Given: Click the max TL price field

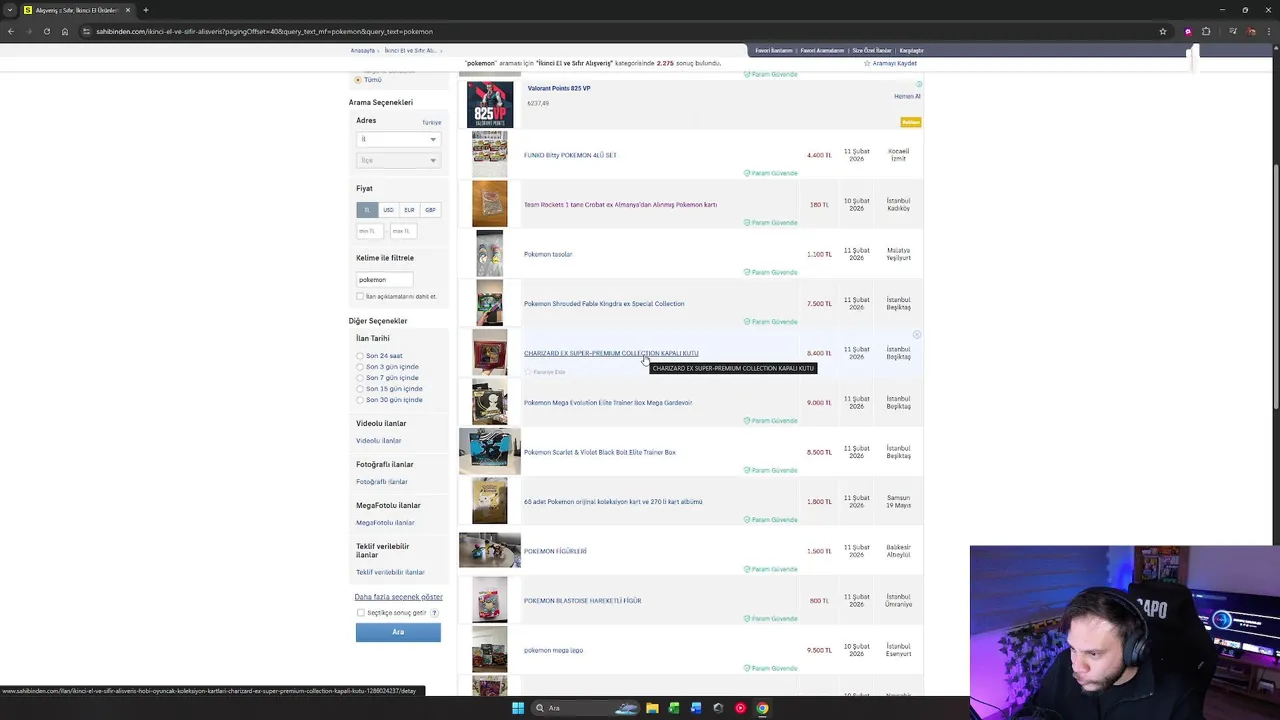Looking at the screenshot, I should (405, 231).
